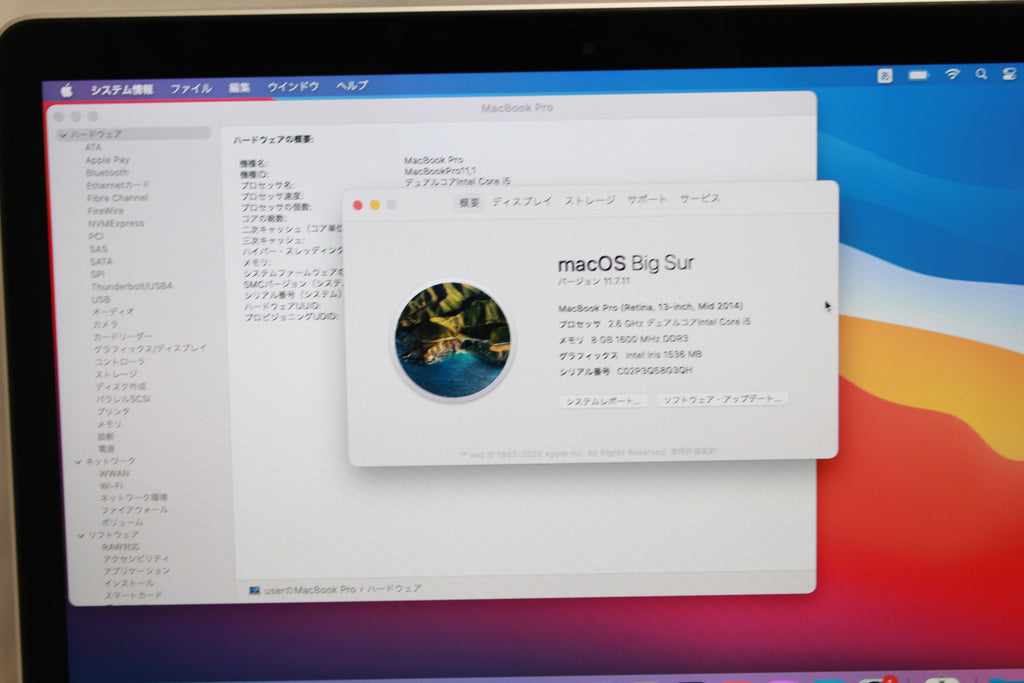Select Bluetooth in the sidebar
This screenshot has width=1024, height=683.
107,173
